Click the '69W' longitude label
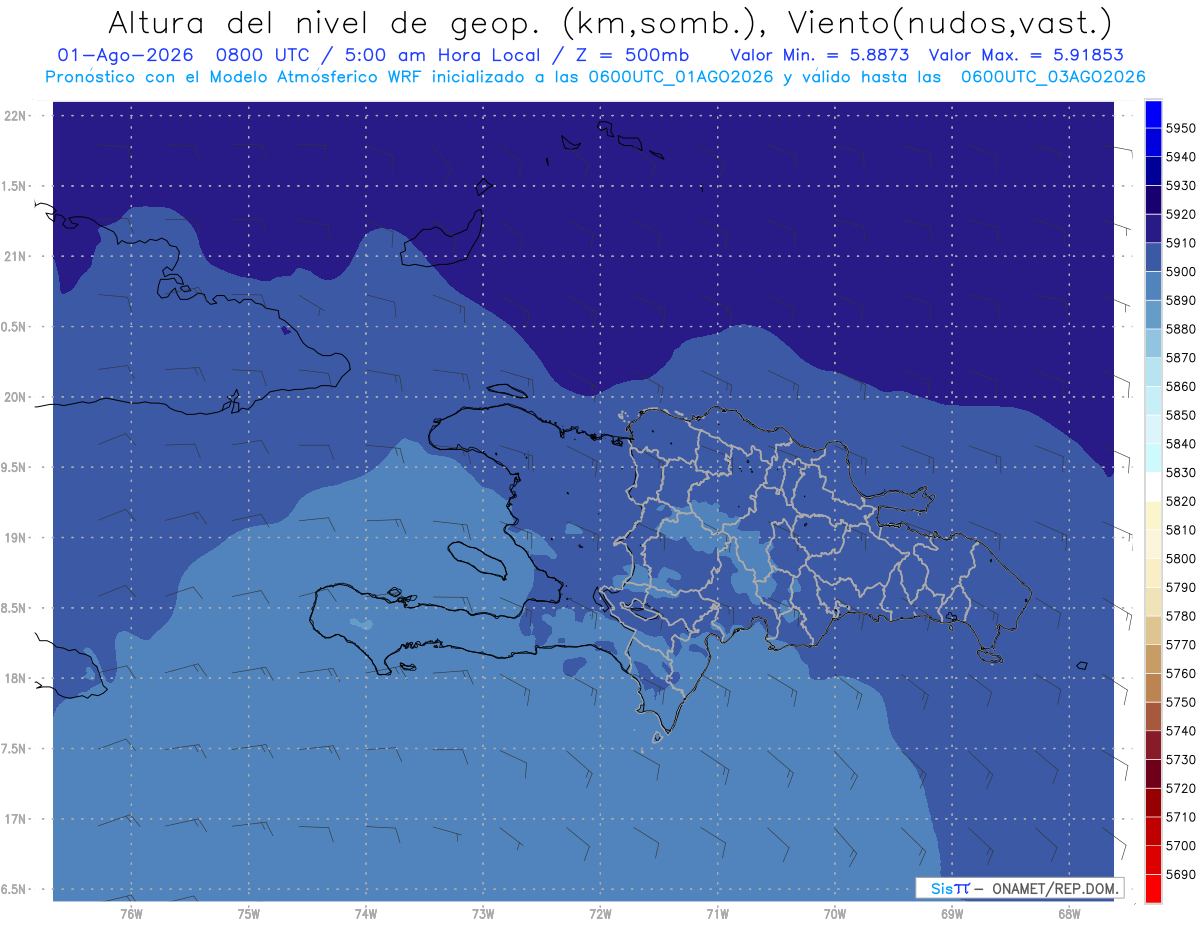This screenshot has width=1200, height=927. 952,914
